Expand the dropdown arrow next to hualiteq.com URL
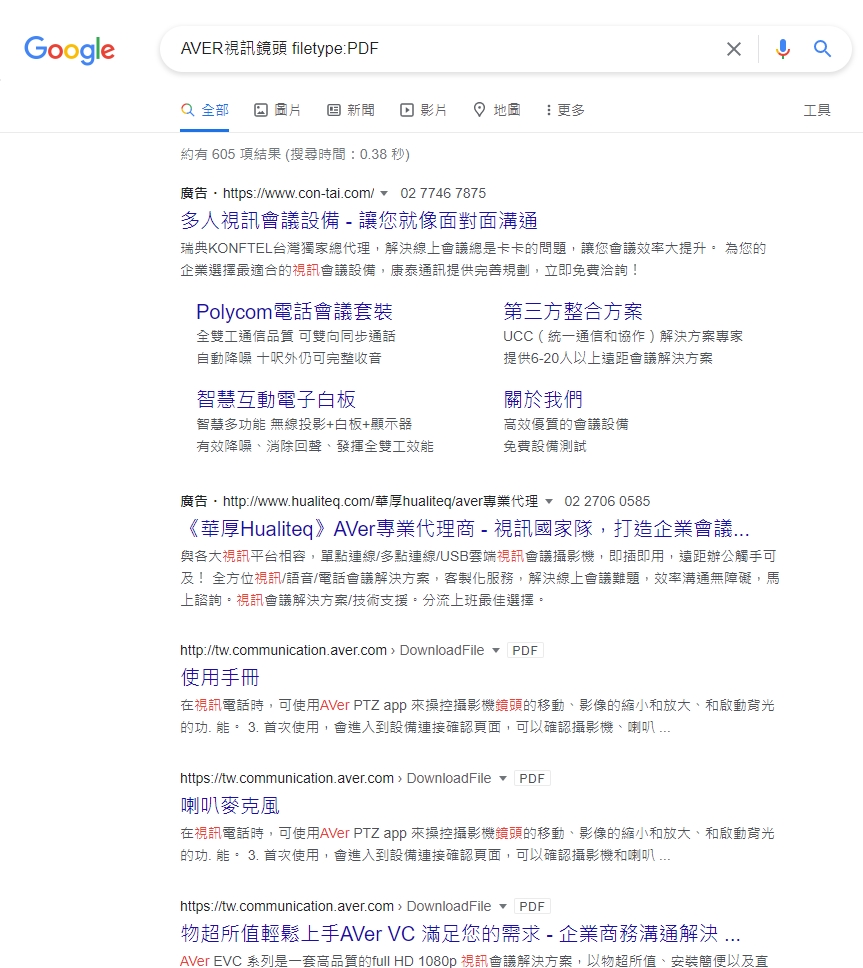This screenshot has height=968, width=863. (549, 501)
